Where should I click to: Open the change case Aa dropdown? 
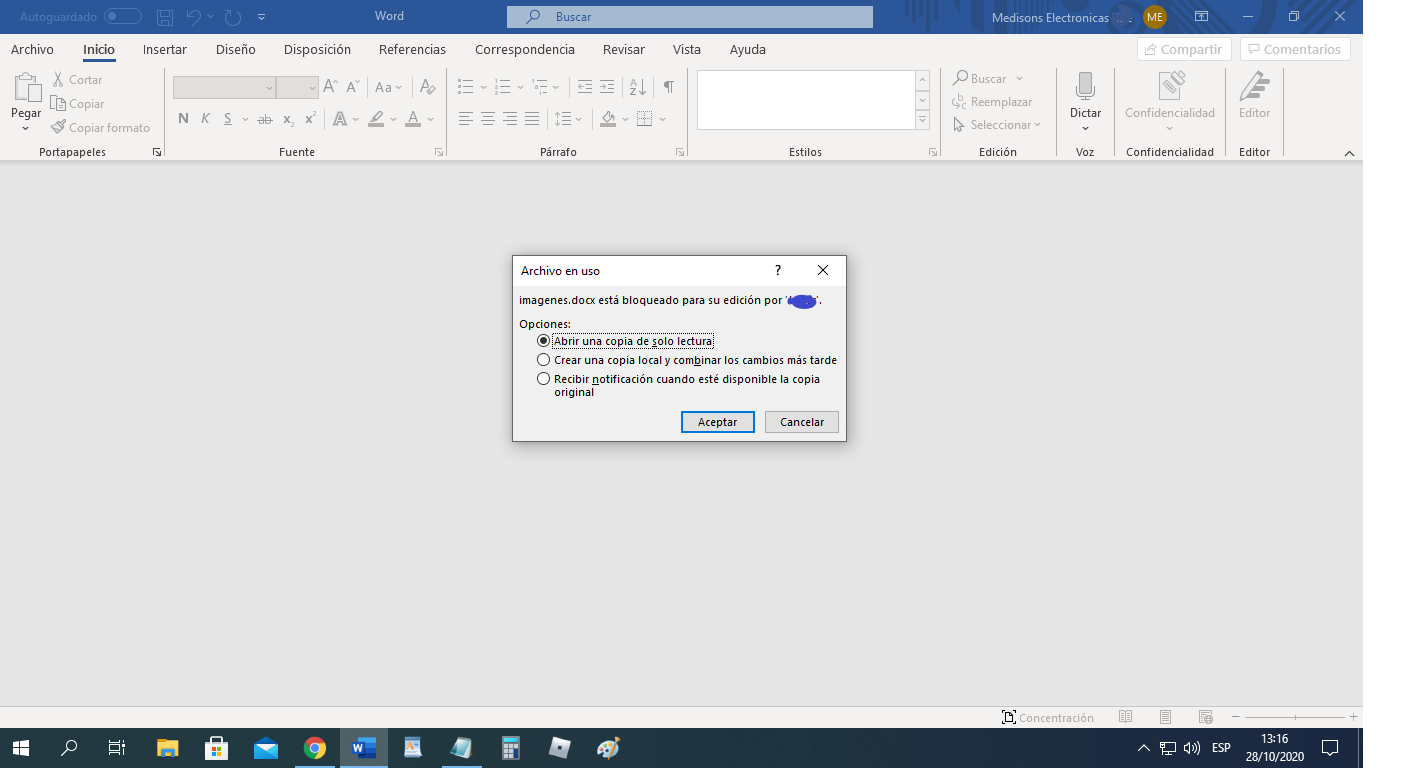coord(389,87)
